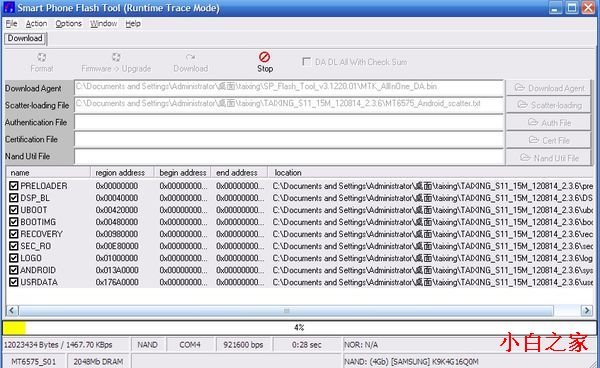This screenshot has width=600, height=368.
Task: Click the 2048Mb DRAM status entry
Action: point(98,361)
